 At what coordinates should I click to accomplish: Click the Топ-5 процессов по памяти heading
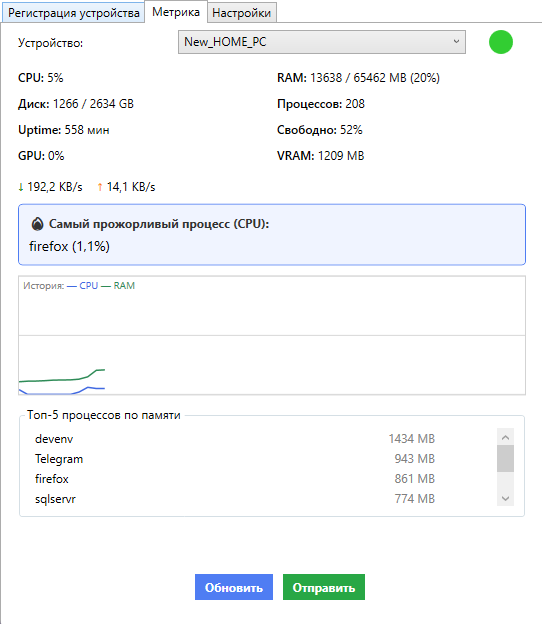point(104,415)
